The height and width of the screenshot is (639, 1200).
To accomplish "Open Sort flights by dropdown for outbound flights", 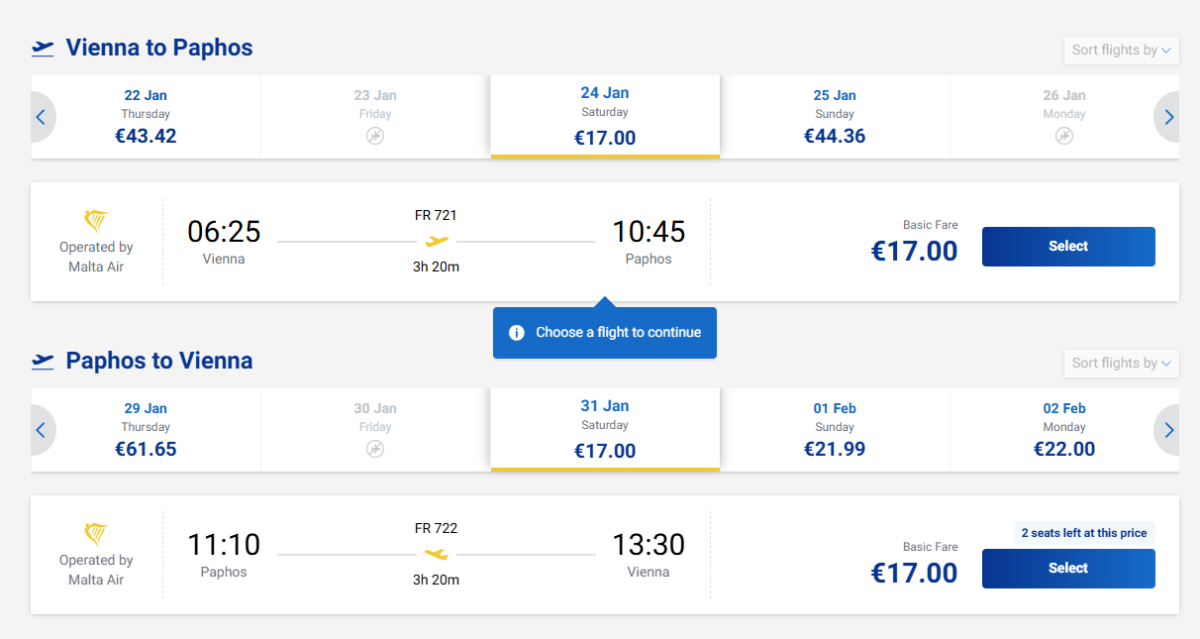I will tap(1121, 50).
